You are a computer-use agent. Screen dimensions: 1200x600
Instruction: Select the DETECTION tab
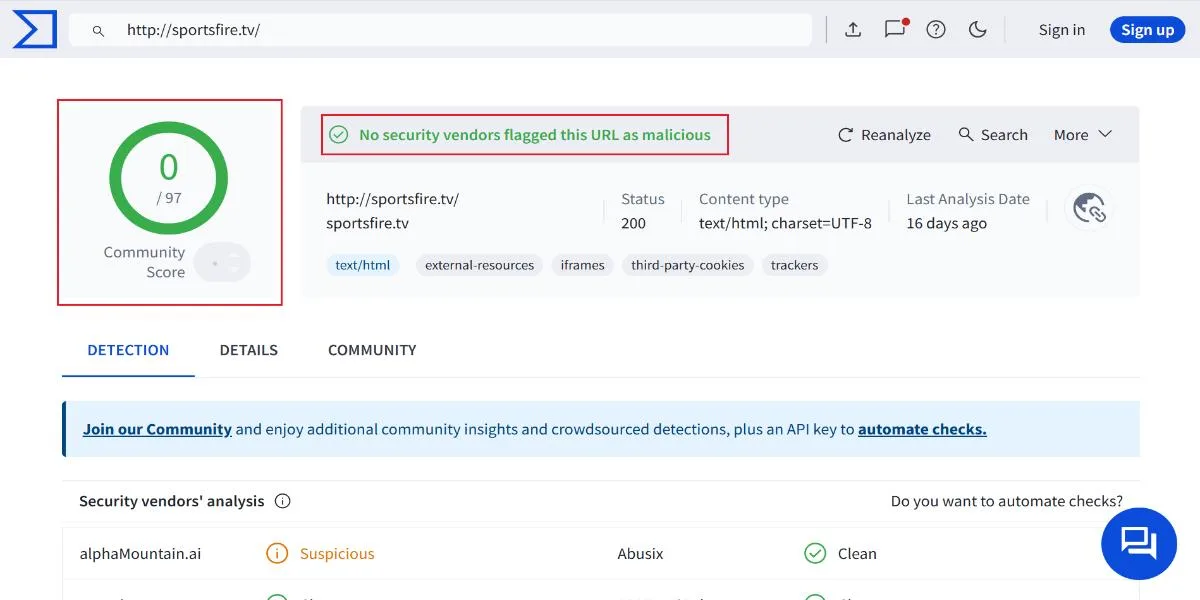tap(128, 350)
